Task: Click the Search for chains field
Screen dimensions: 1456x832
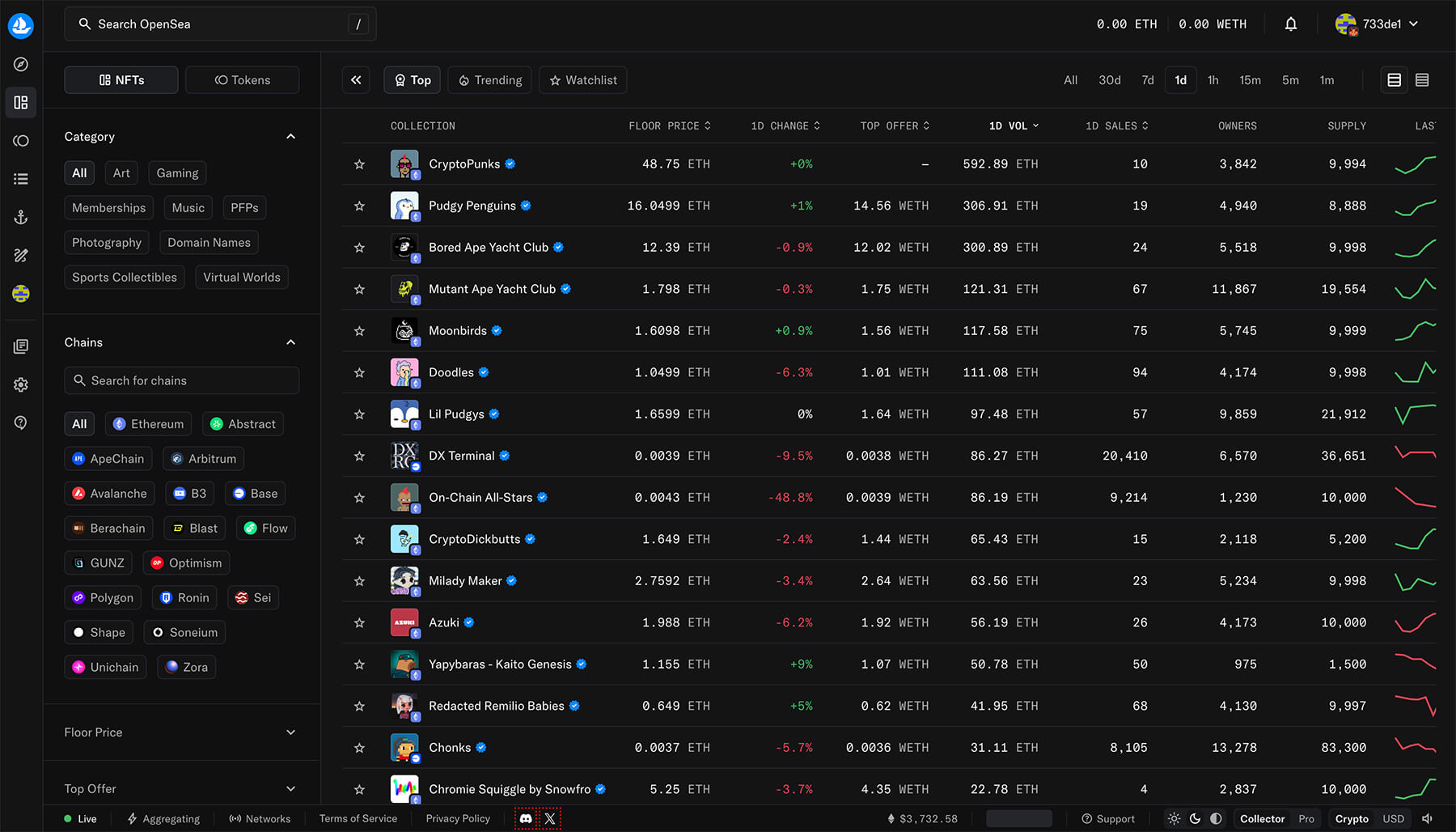Action: (x=182, y=380)
